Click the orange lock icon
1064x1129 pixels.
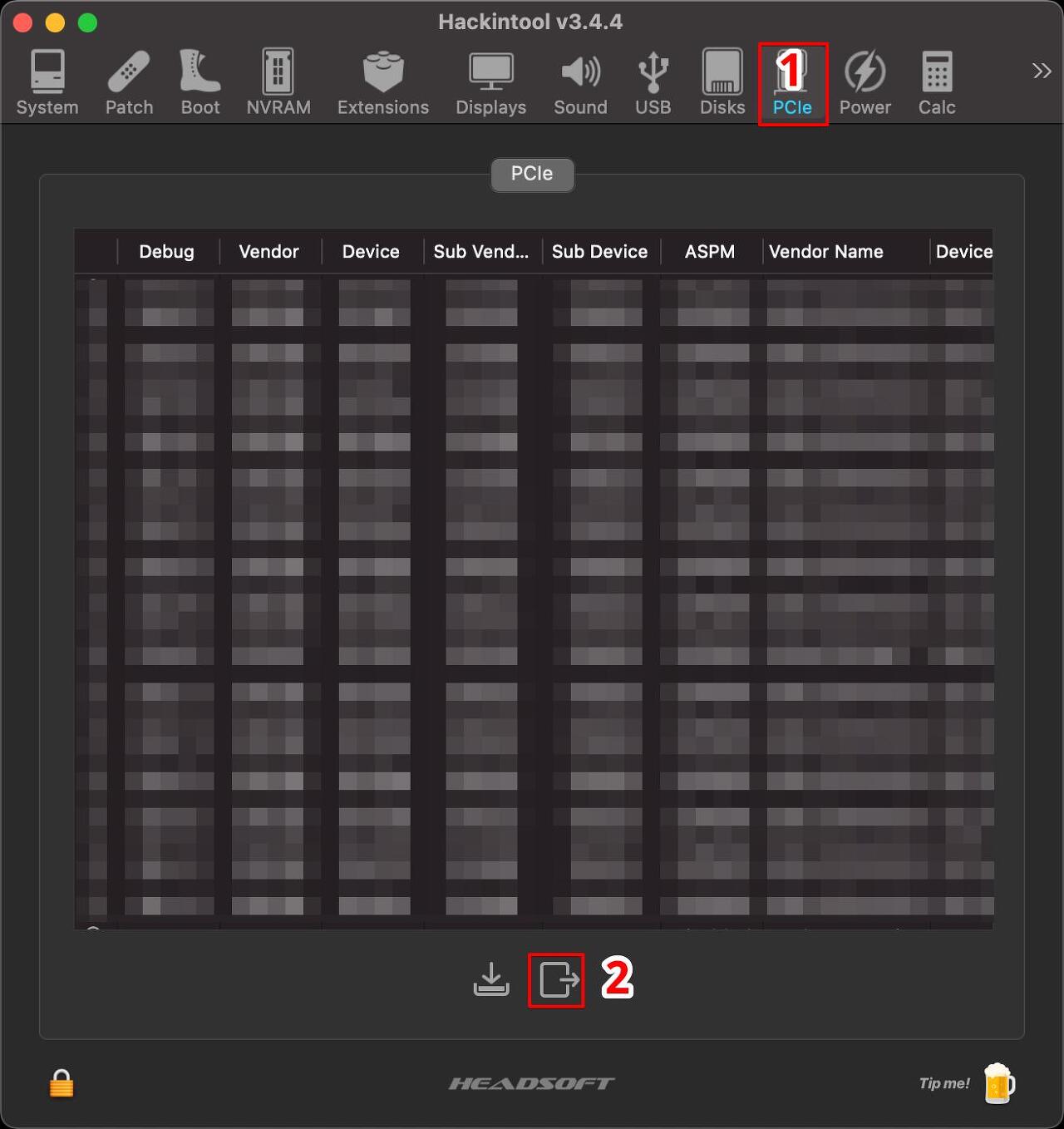[x=62, y=1083]
